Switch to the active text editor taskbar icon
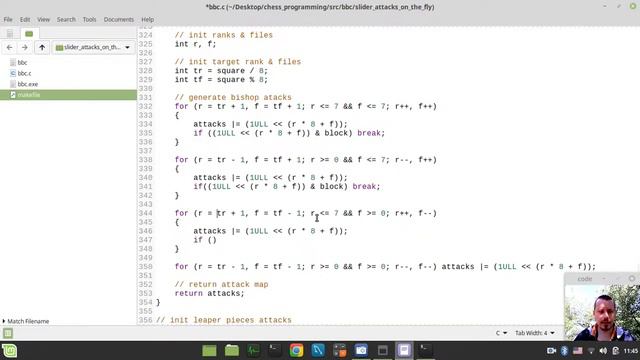The width and height of the screenshot is (640, 360). [x=404, y=351]
